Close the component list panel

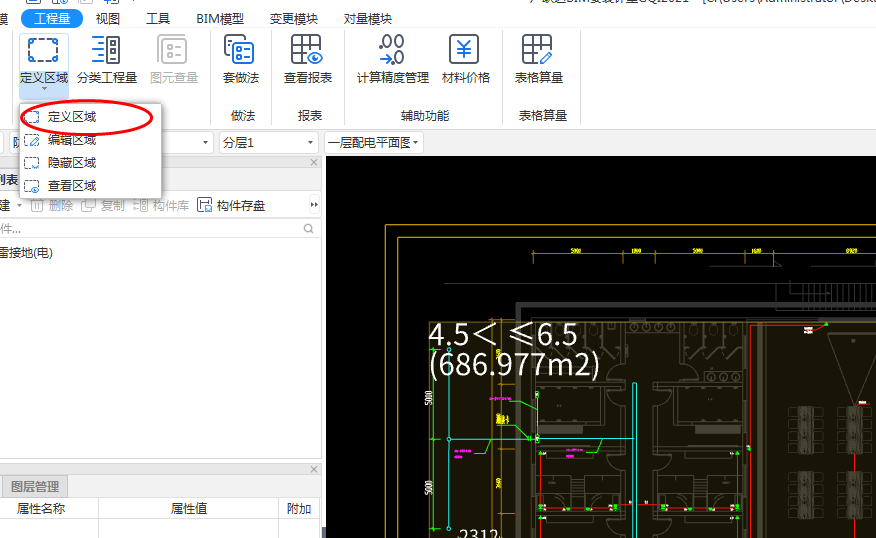[x=314, y=162]
